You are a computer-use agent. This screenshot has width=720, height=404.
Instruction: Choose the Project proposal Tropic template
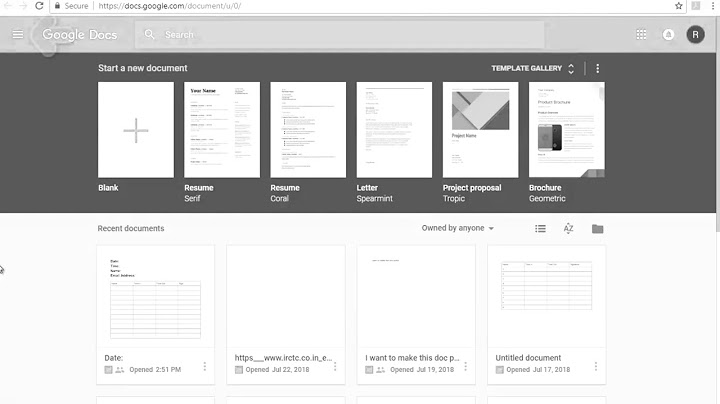[480, 130]
